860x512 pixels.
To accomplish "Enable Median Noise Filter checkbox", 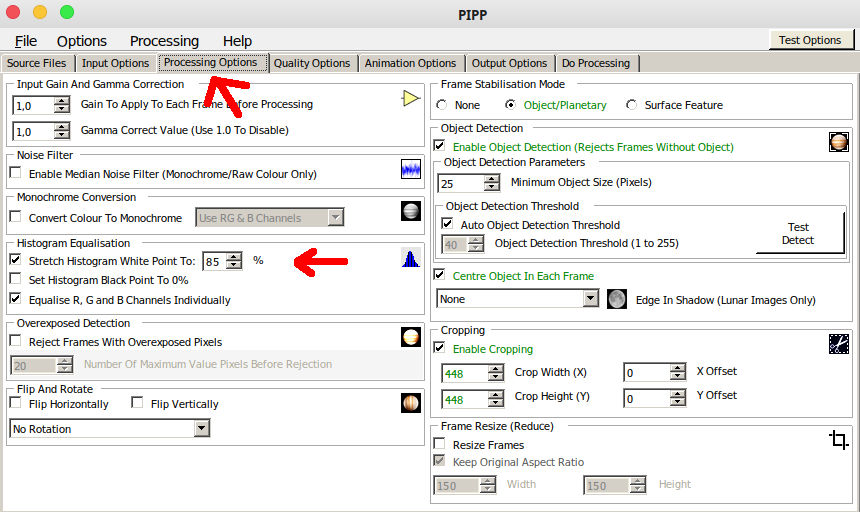I will pos(16,174).
